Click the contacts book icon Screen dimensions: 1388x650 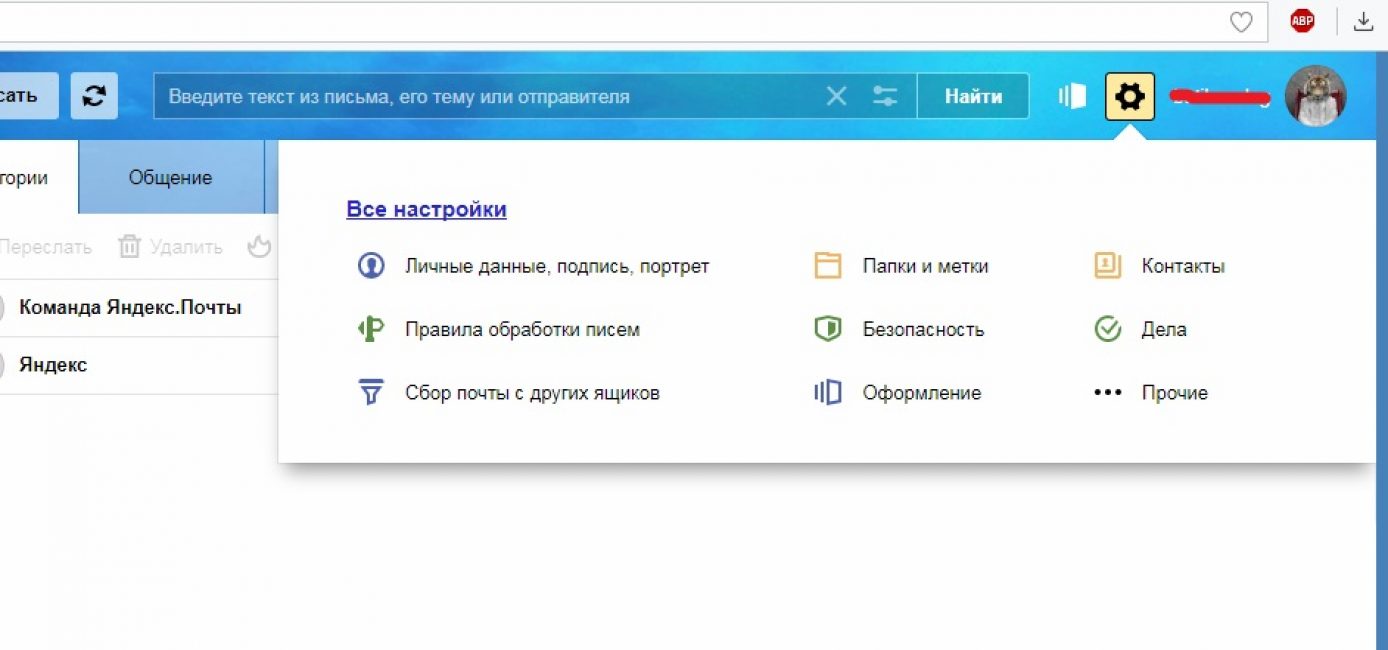tap(1107, 266)
